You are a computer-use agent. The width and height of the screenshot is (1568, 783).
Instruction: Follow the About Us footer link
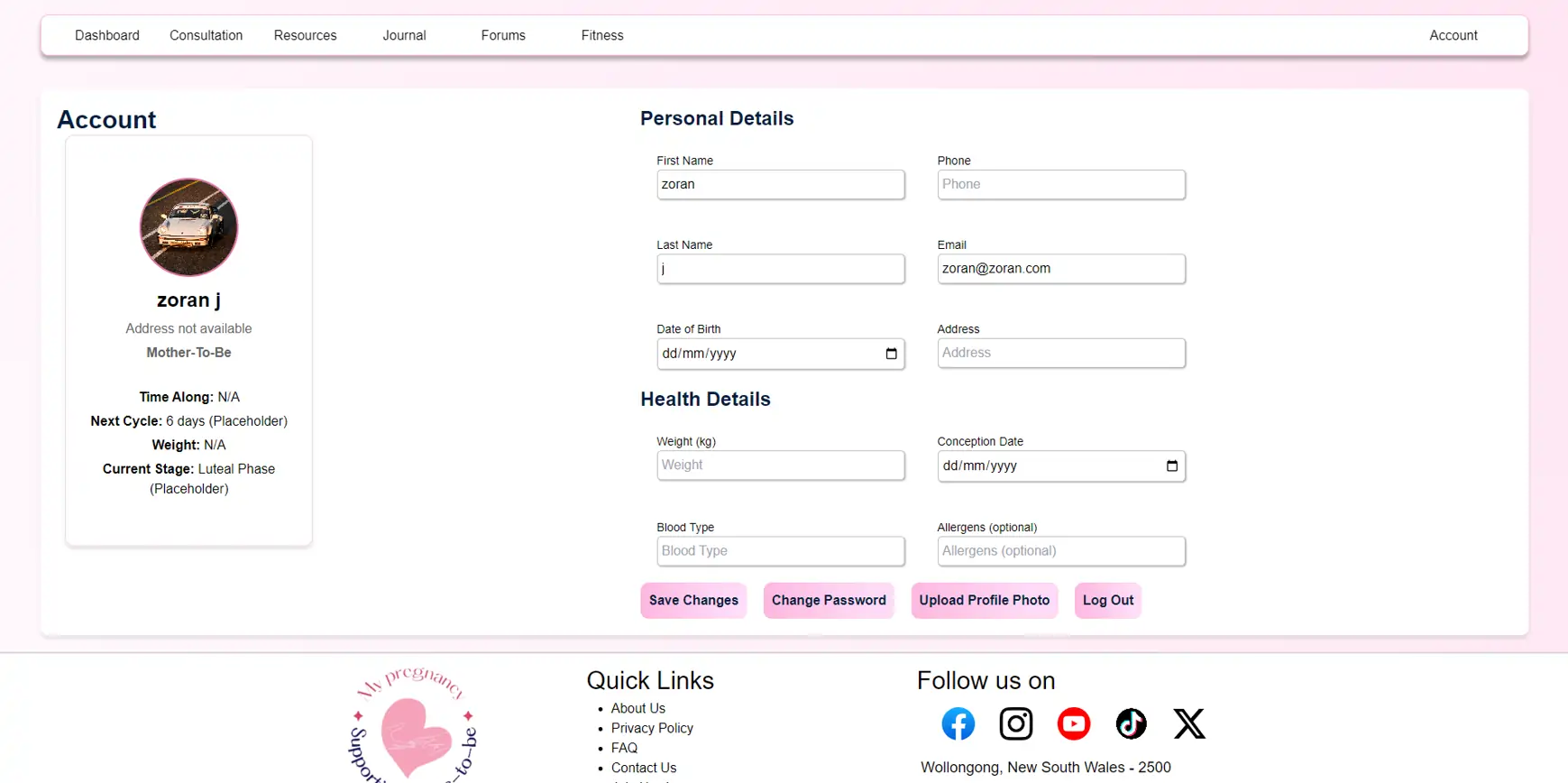638,708
